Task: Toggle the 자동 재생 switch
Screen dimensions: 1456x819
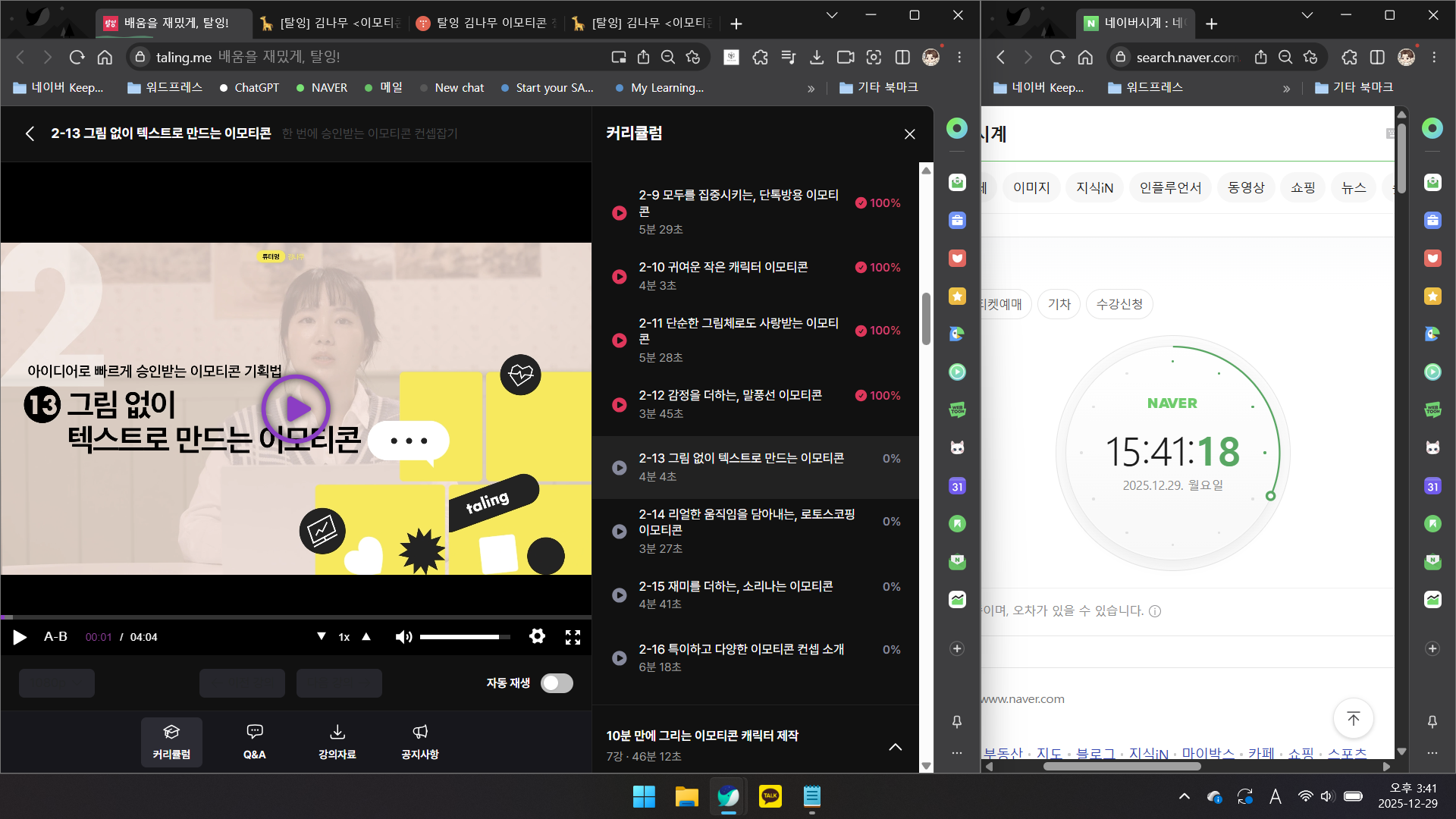Action: point(557,683)
